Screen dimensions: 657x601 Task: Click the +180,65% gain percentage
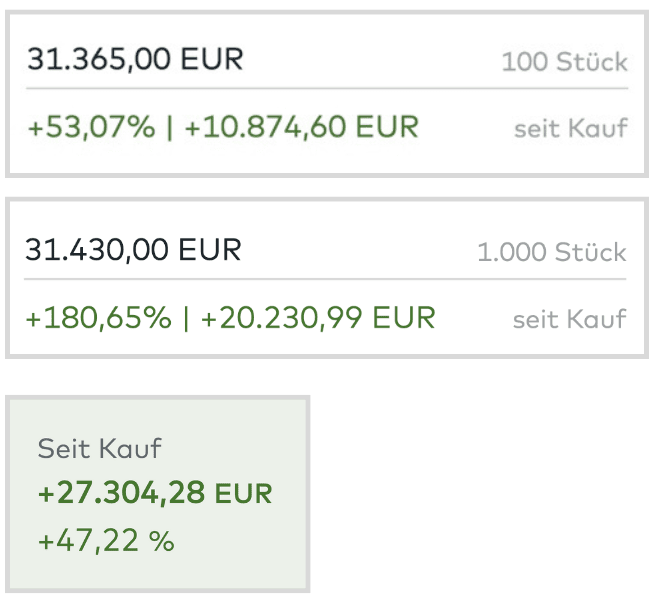pos(99,318)
